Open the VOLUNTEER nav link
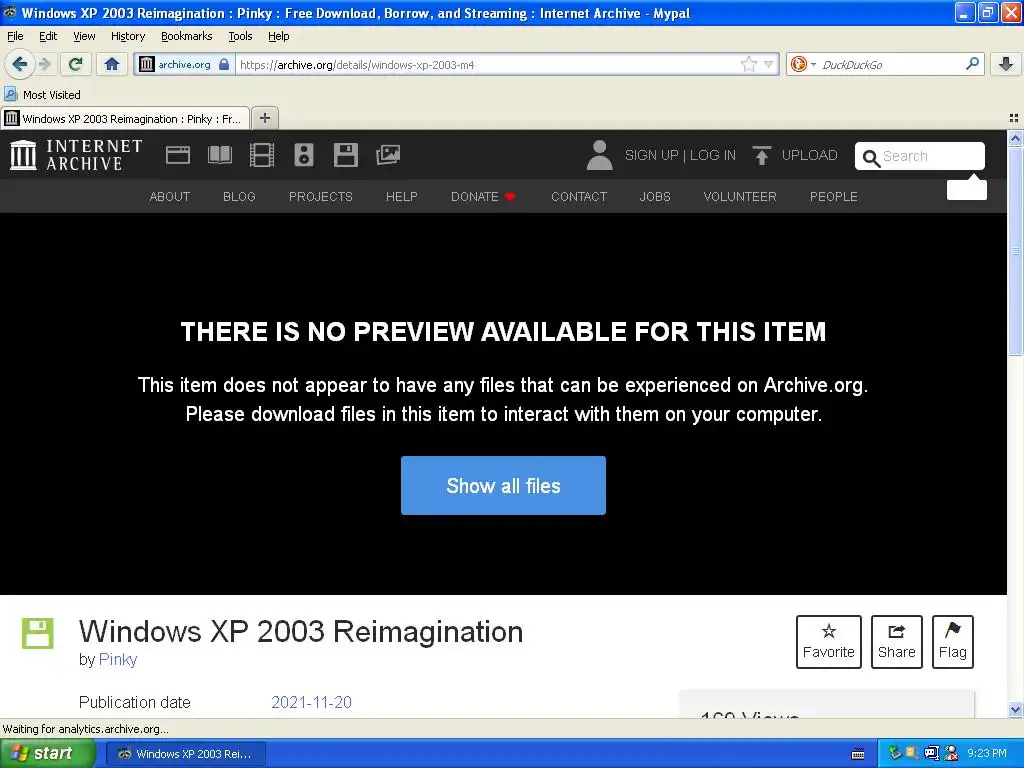Viewport: 1024px width, 768px height. (x=740, y=197)
